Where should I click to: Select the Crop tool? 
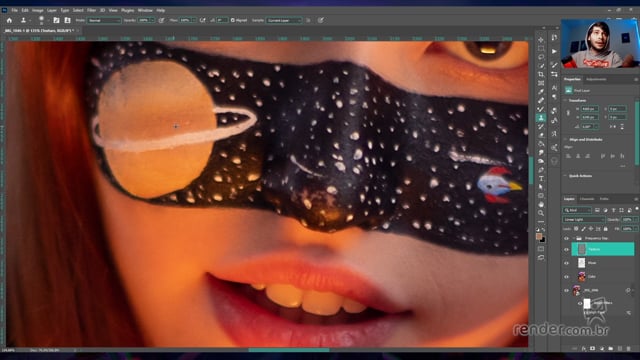pos(541,74)
